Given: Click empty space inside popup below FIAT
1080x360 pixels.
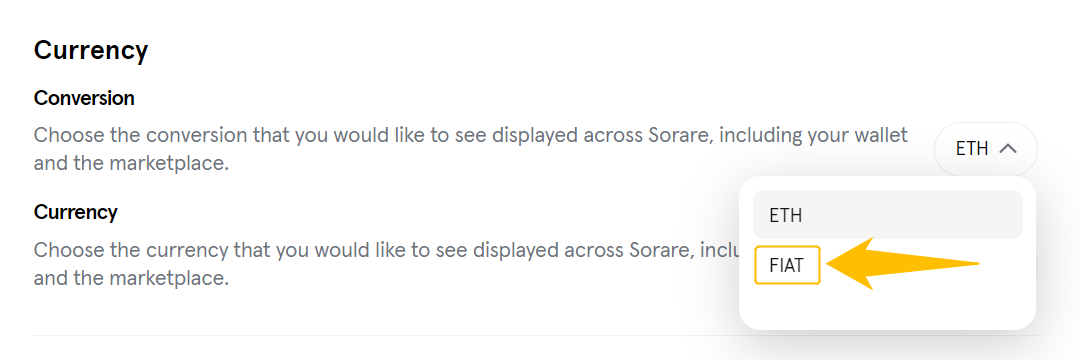Looking at the screenshot, I should (x=887, y=306).
